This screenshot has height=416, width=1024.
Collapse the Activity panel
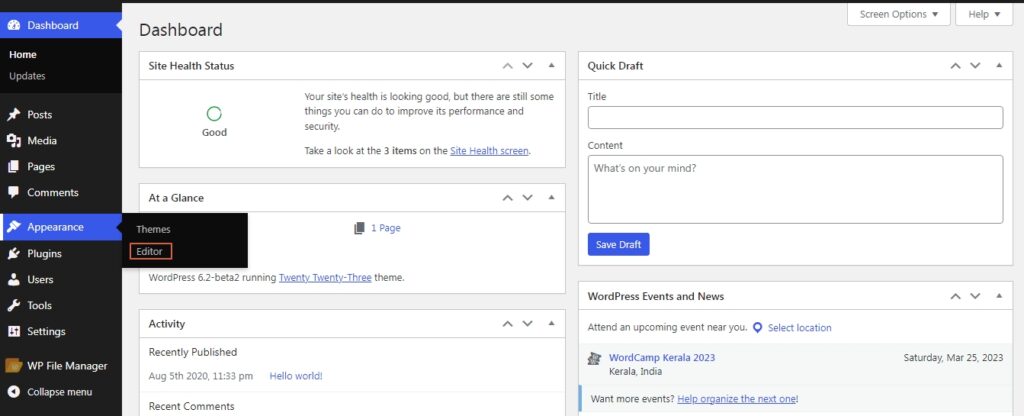(551, 324)
